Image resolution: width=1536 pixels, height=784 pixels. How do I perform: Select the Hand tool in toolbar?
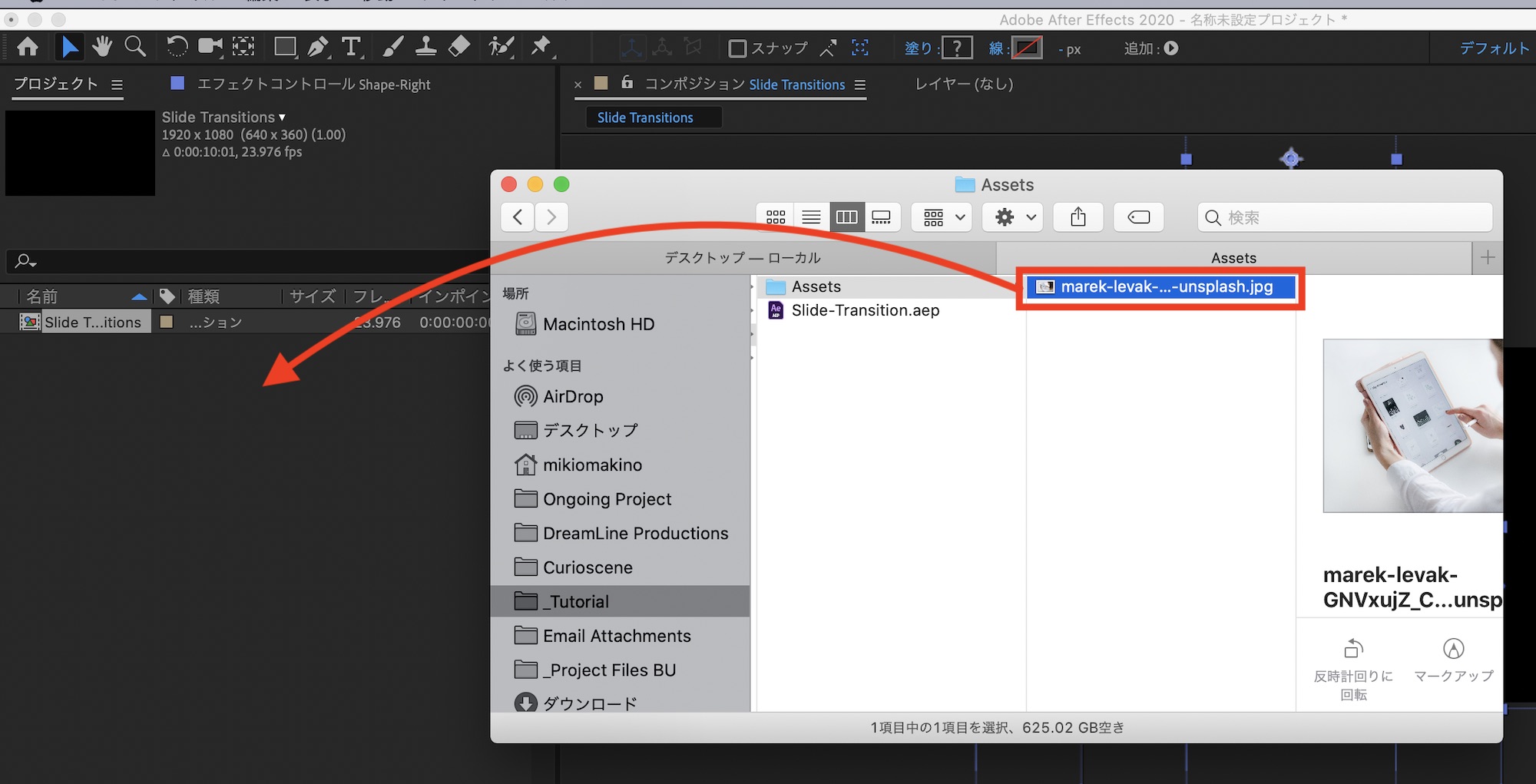101,48
